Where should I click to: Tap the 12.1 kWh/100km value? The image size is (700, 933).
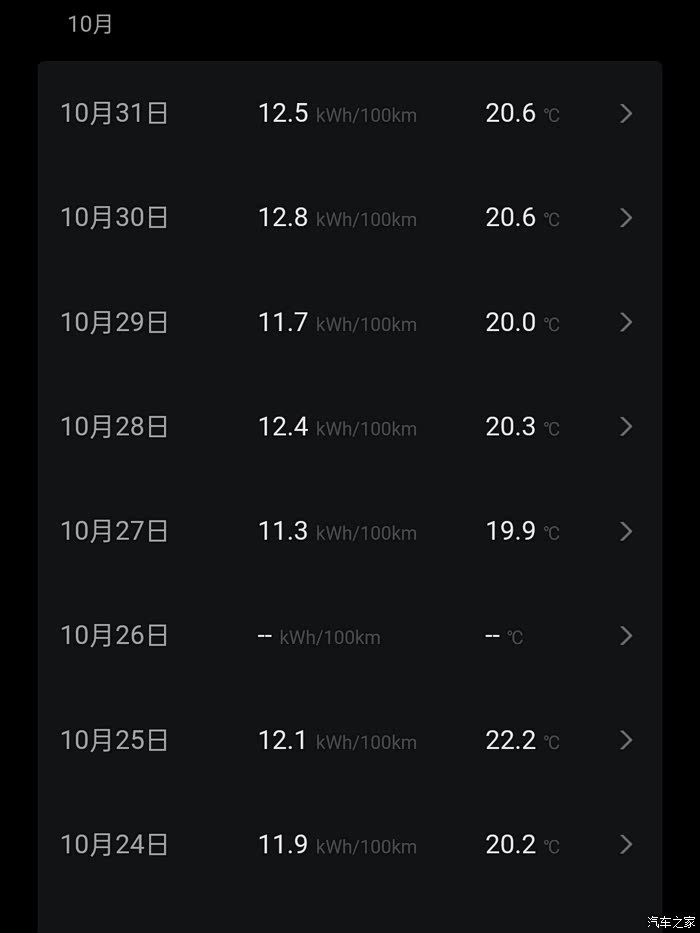[x=337, y=740]
